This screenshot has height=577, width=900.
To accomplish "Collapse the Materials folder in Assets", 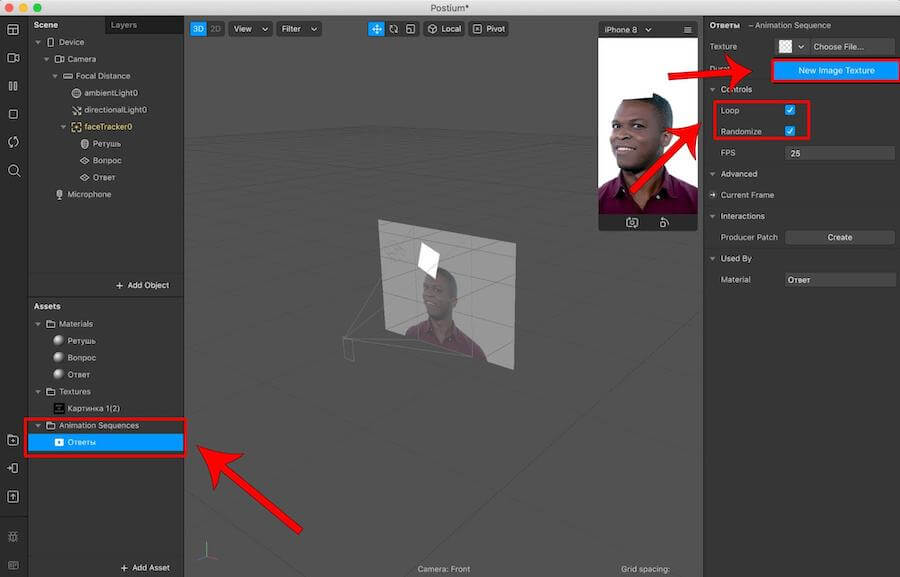I will point(38,324).
